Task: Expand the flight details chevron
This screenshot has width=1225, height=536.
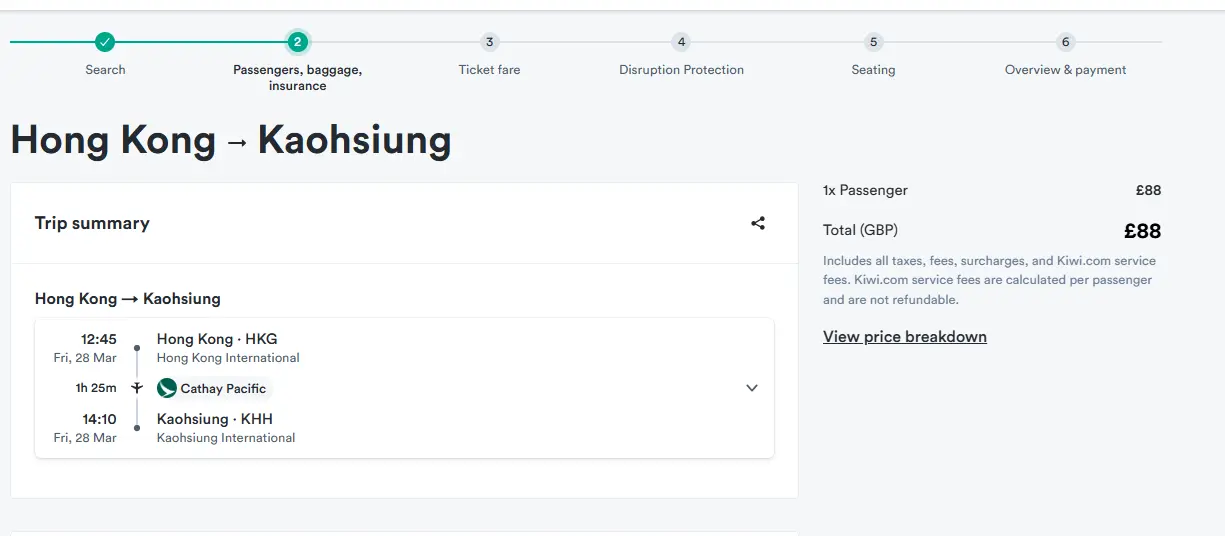Action: click(752, 388)
